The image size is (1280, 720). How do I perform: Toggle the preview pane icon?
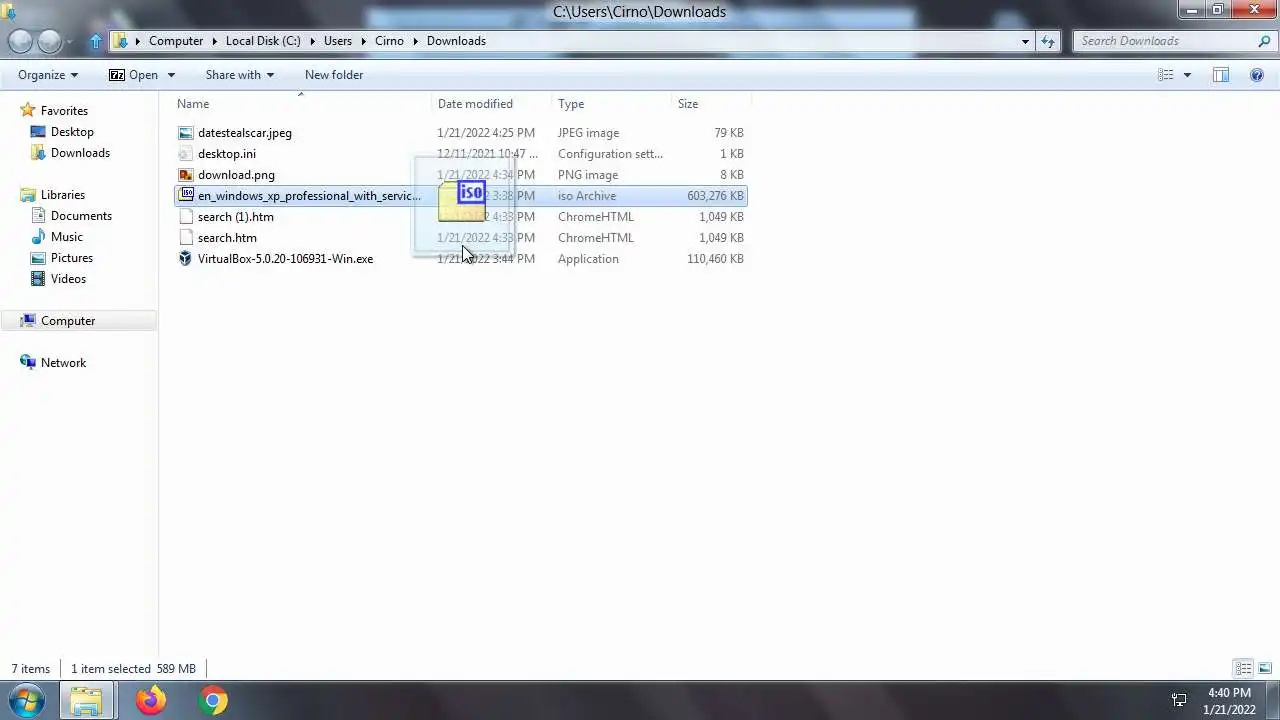[x=1221, y=75]
